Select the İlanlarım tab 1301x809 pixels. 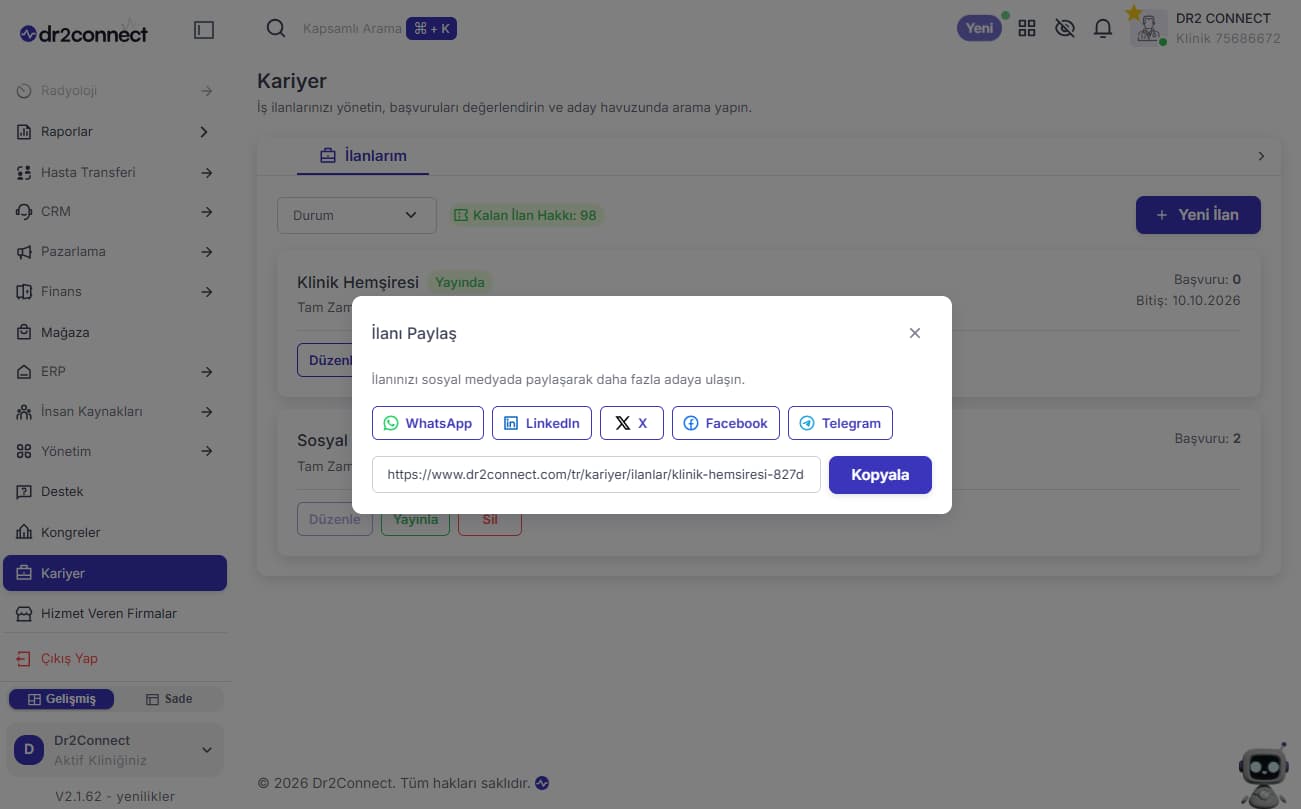point(363,156)
